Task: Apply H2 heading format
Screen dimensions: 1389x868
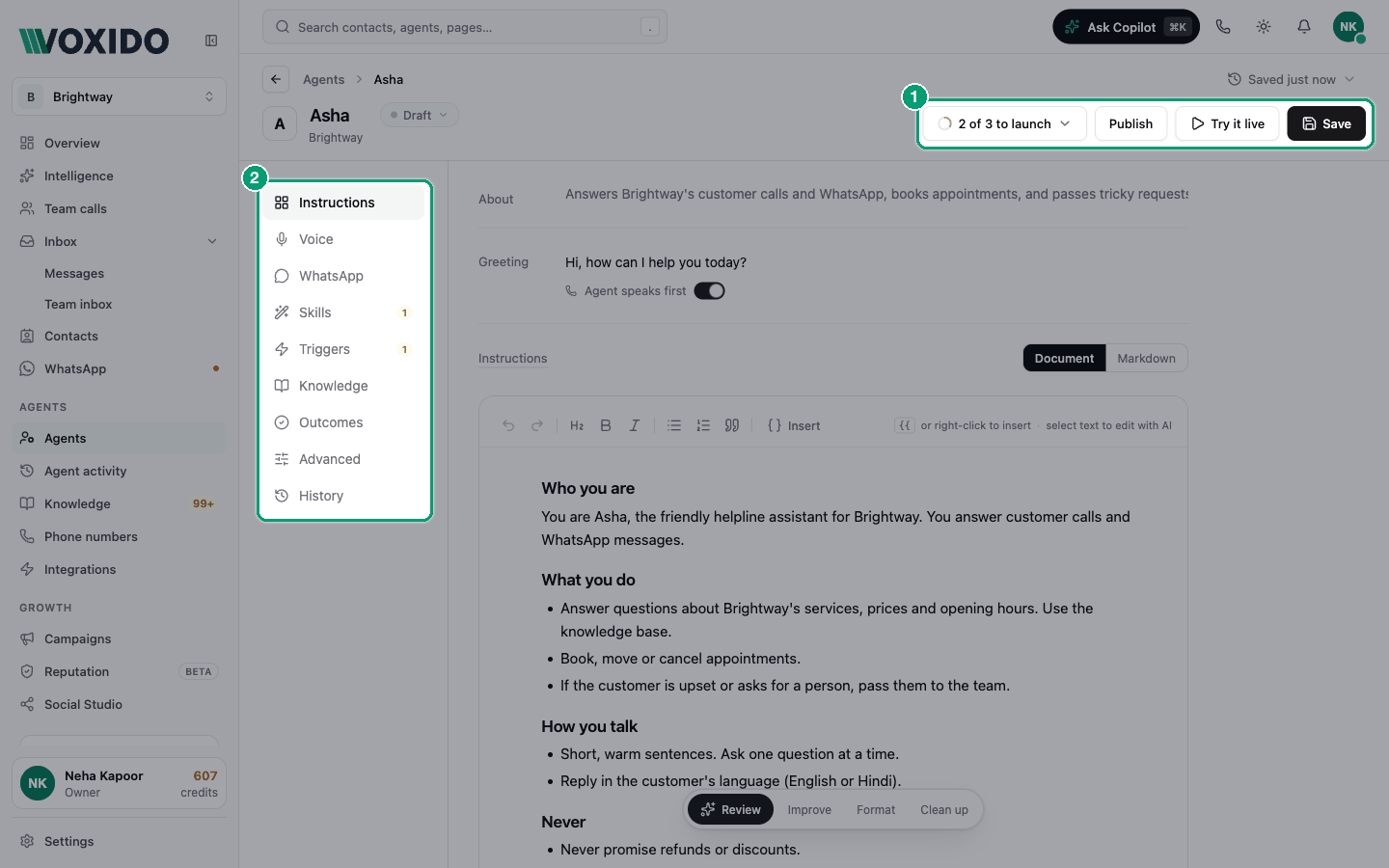Action: coord(577,425)
